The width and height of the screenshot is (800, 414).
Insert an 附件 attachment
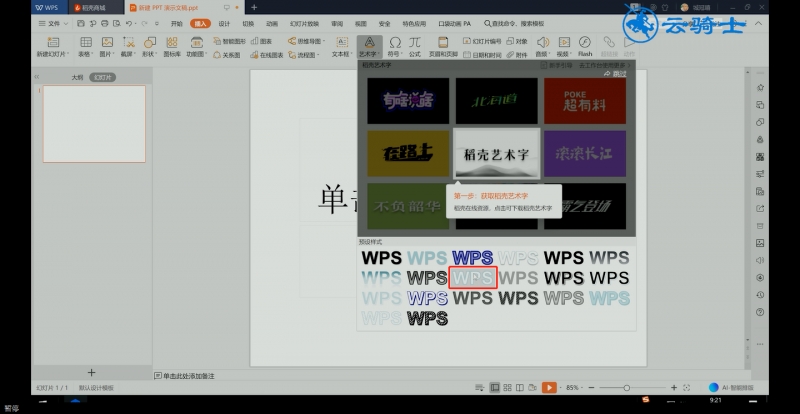[x=517, y=55]
